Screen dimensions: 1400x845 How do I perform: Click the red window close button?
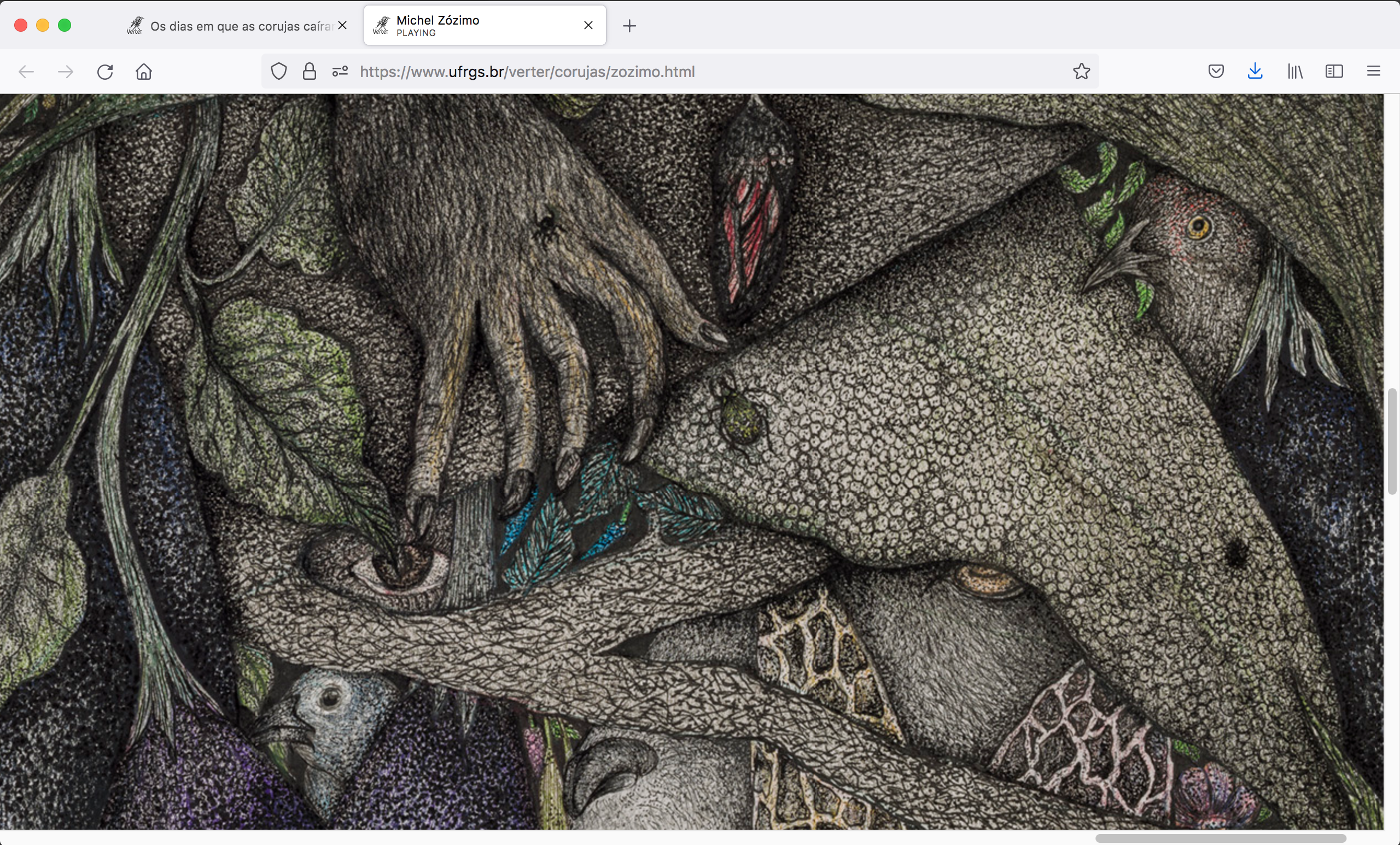click(x=21, y=26)
